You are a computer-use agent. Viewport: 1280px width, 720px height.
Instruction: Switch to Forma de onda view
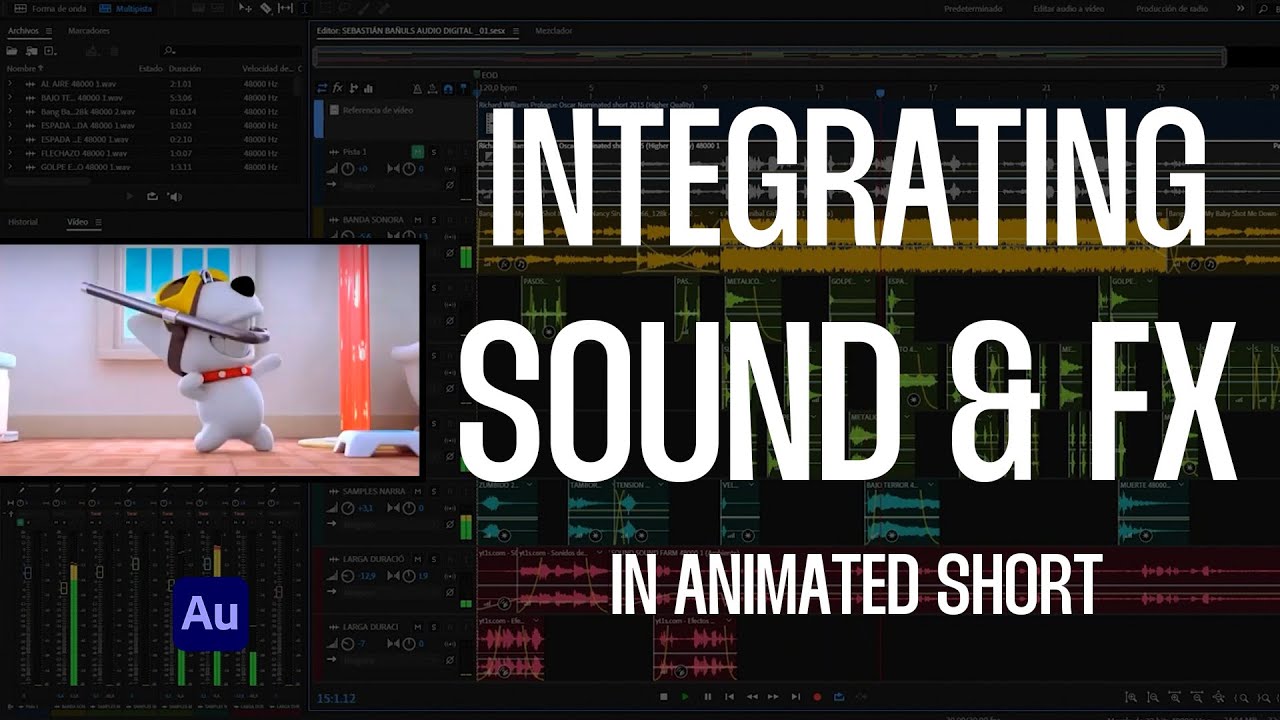50,9
